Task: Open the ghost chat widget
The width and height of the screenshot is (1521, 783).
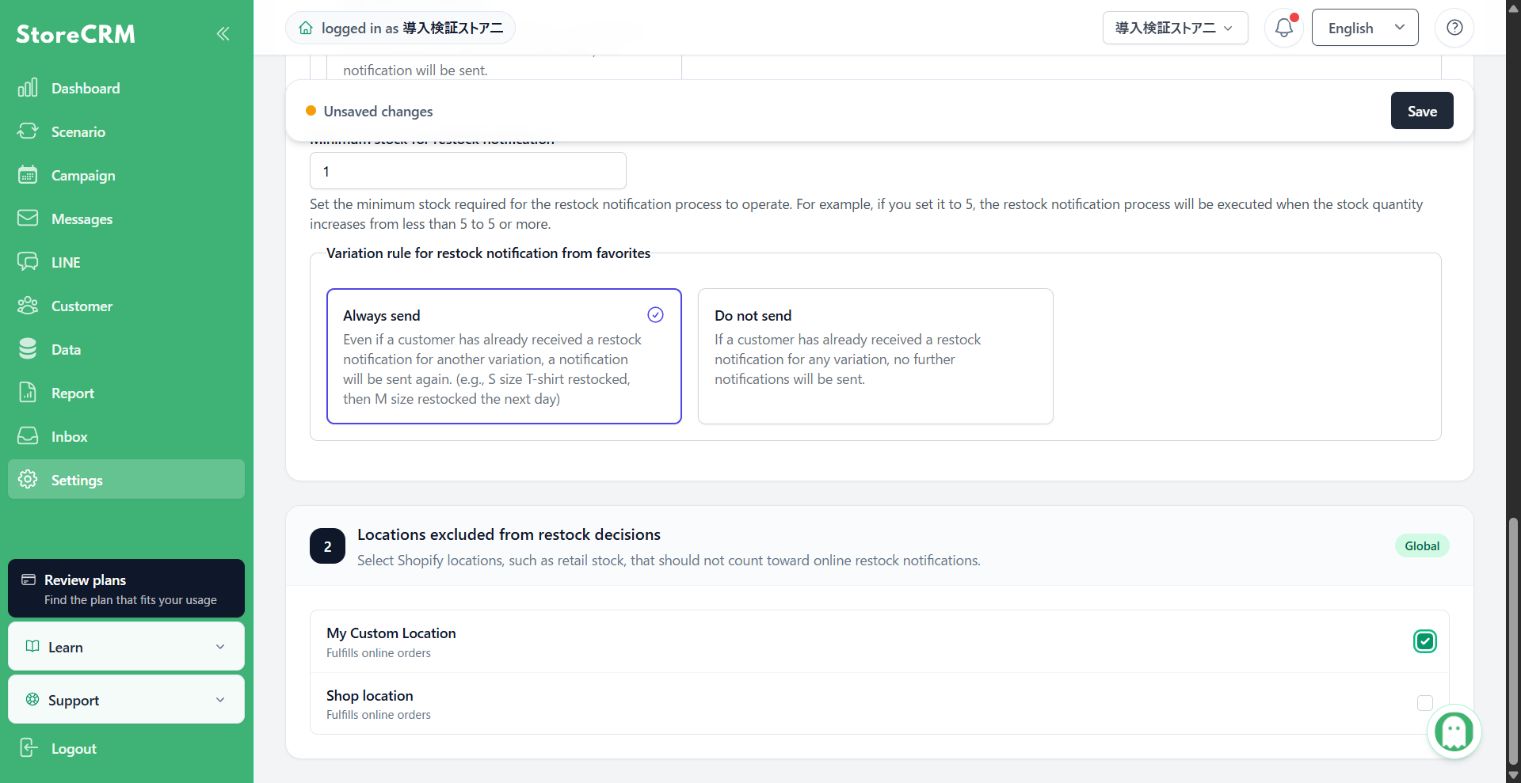Action: click(1454, 732)
